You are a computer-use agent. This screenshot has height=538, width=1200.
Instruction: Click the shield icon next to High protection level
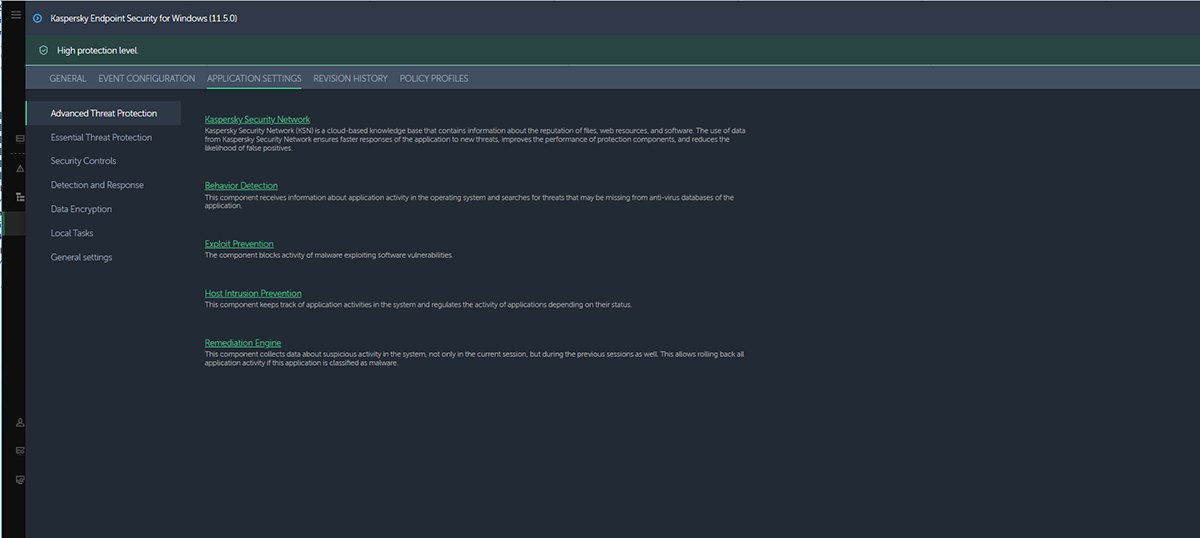43,50
